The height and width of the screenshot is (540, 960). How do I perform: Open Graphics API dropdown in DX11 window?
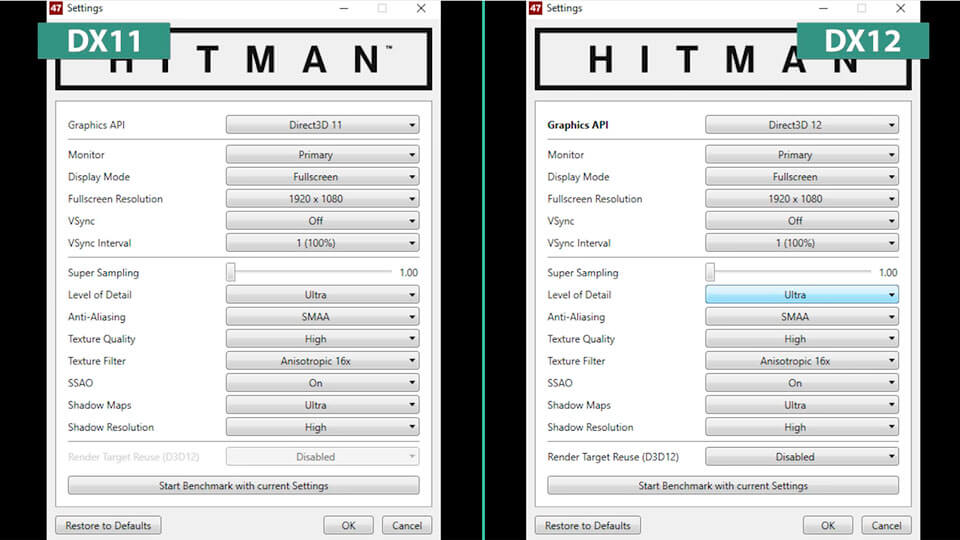tap(323, 125)
